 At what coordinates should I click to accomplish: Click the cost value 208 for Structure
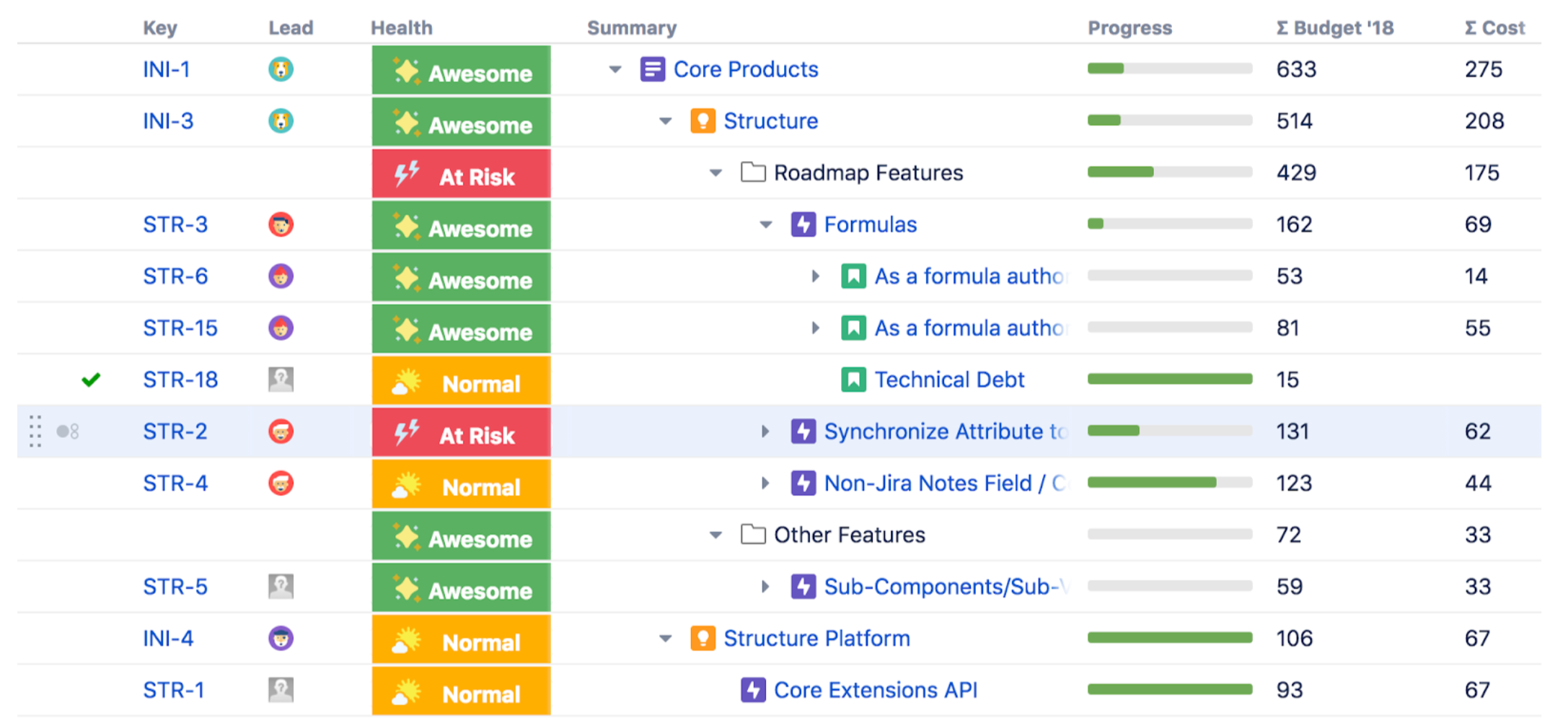coord(1484,121)
